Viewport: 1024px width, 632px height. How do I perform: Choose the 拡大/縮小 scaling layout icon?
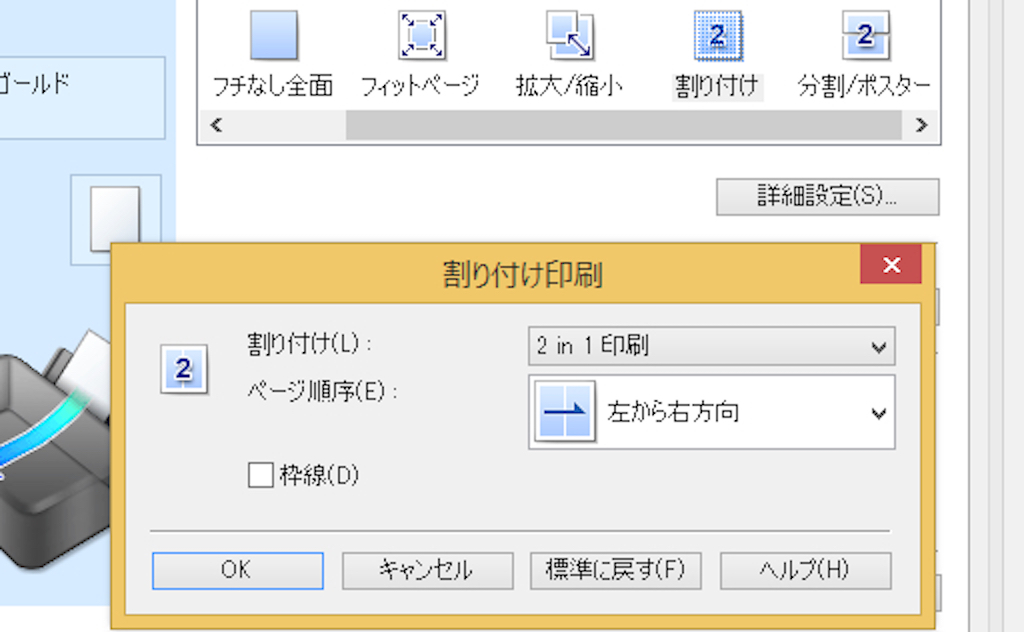coord(569,37)
